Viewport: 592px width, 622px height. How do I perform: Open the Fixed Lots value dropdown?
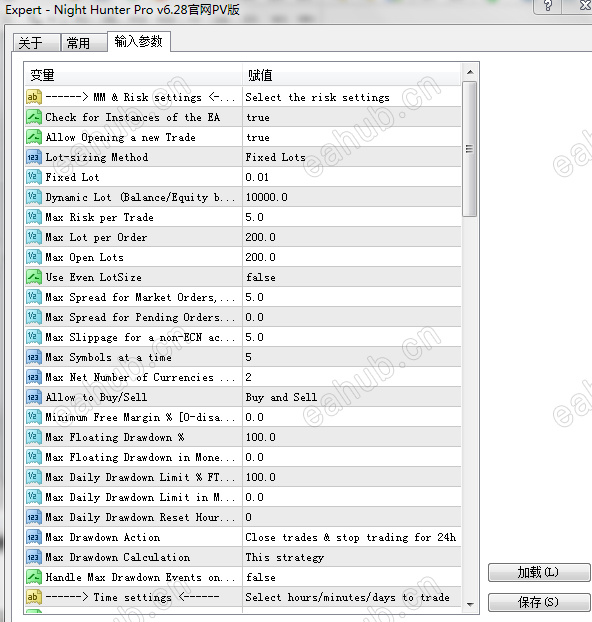pyautogui.click(x=352, y=157)
